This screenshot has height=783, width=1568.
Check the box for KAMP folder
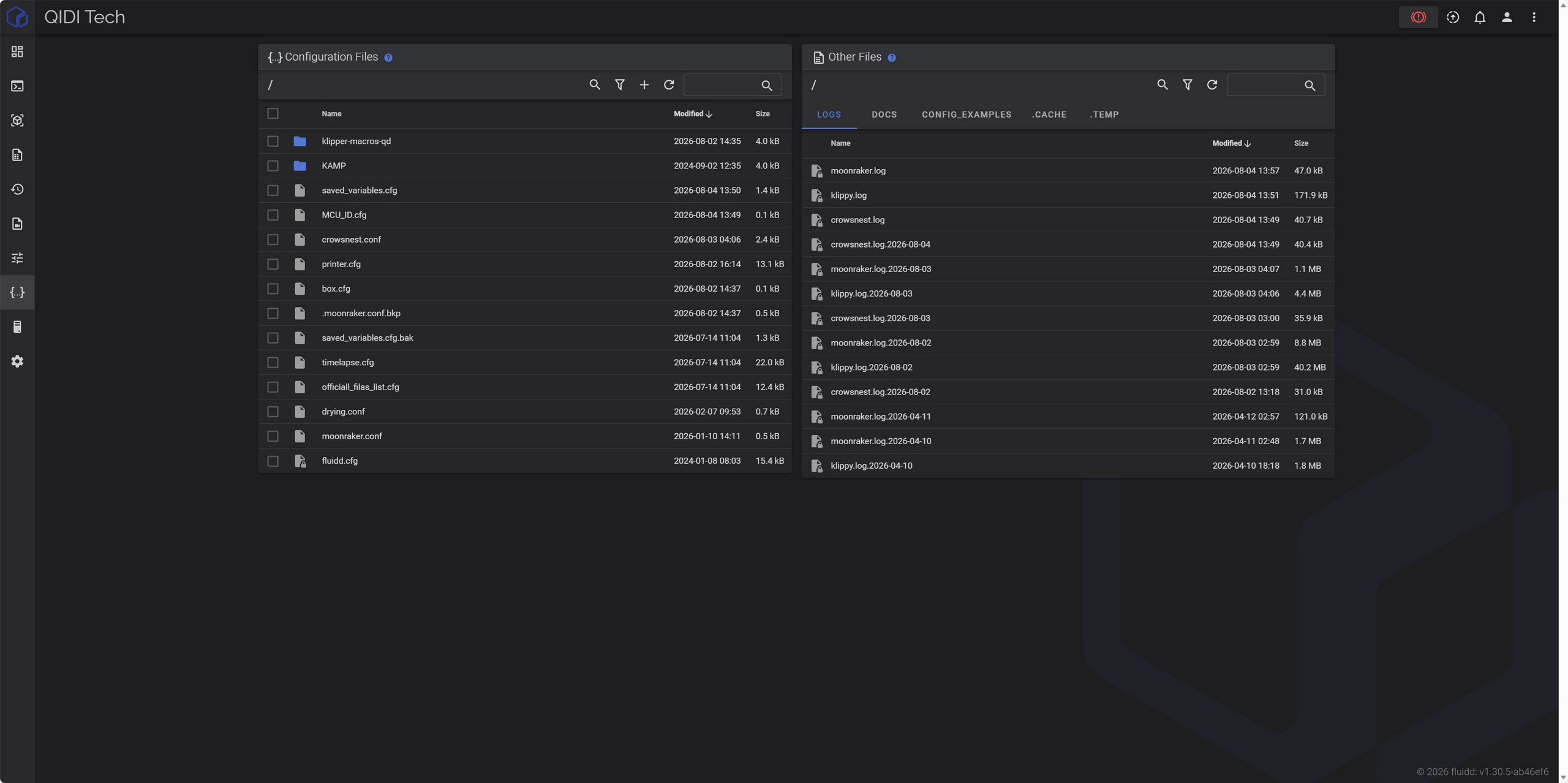[273, 166]
